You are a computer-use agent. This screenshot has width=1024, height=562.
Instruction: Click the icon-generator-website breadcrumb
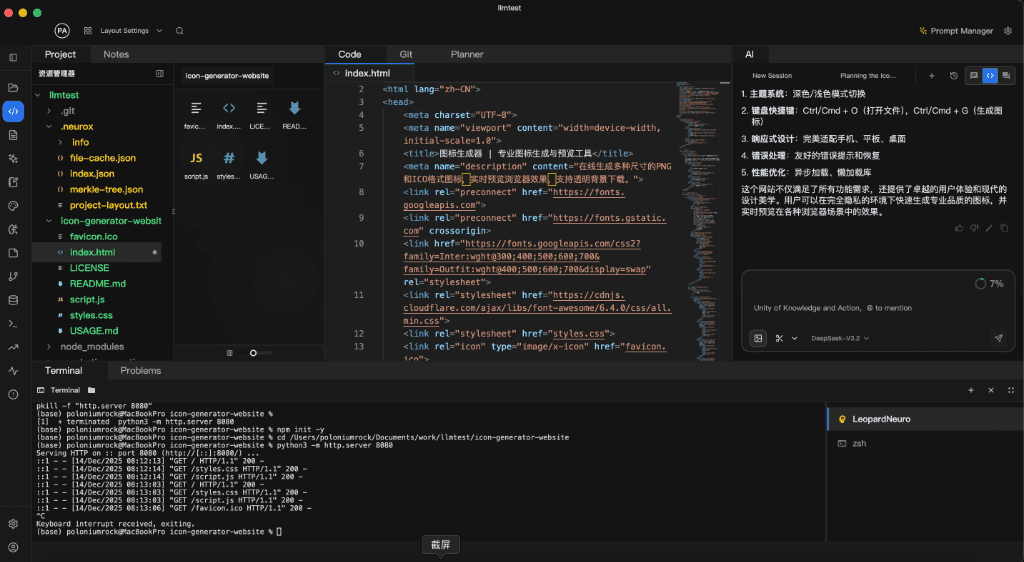click(227, 76)
